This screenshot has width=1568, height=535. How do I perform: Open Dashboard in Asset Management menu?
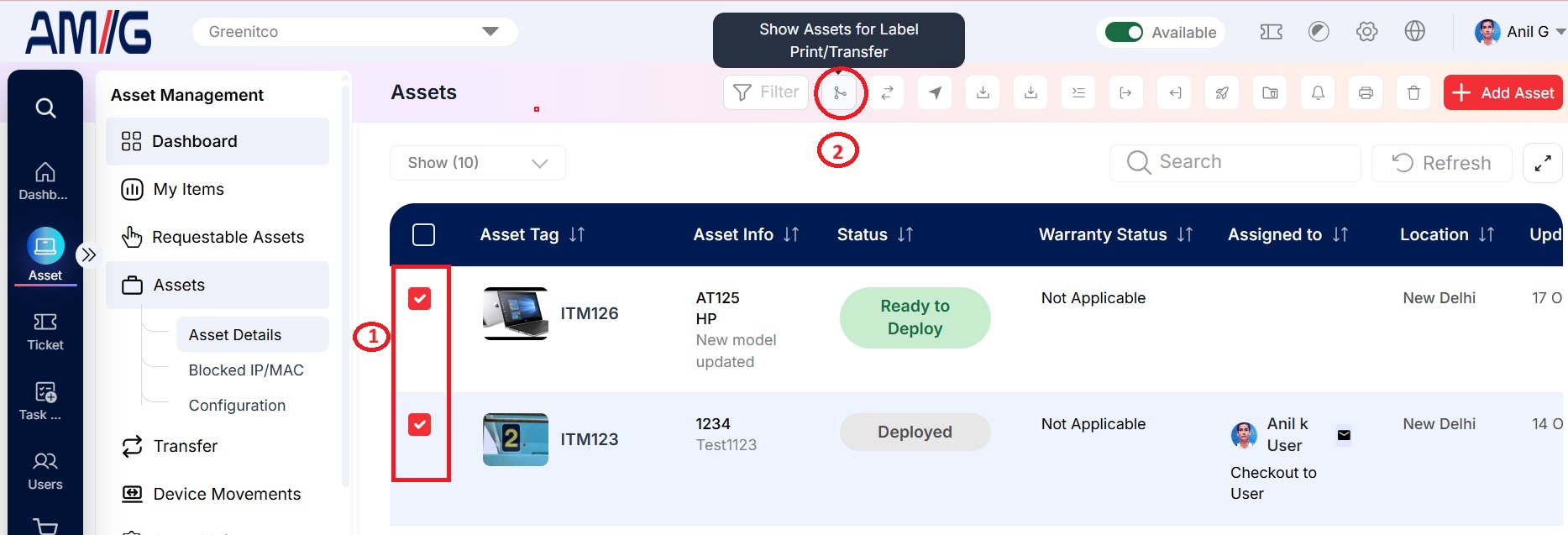click(218, 141)
